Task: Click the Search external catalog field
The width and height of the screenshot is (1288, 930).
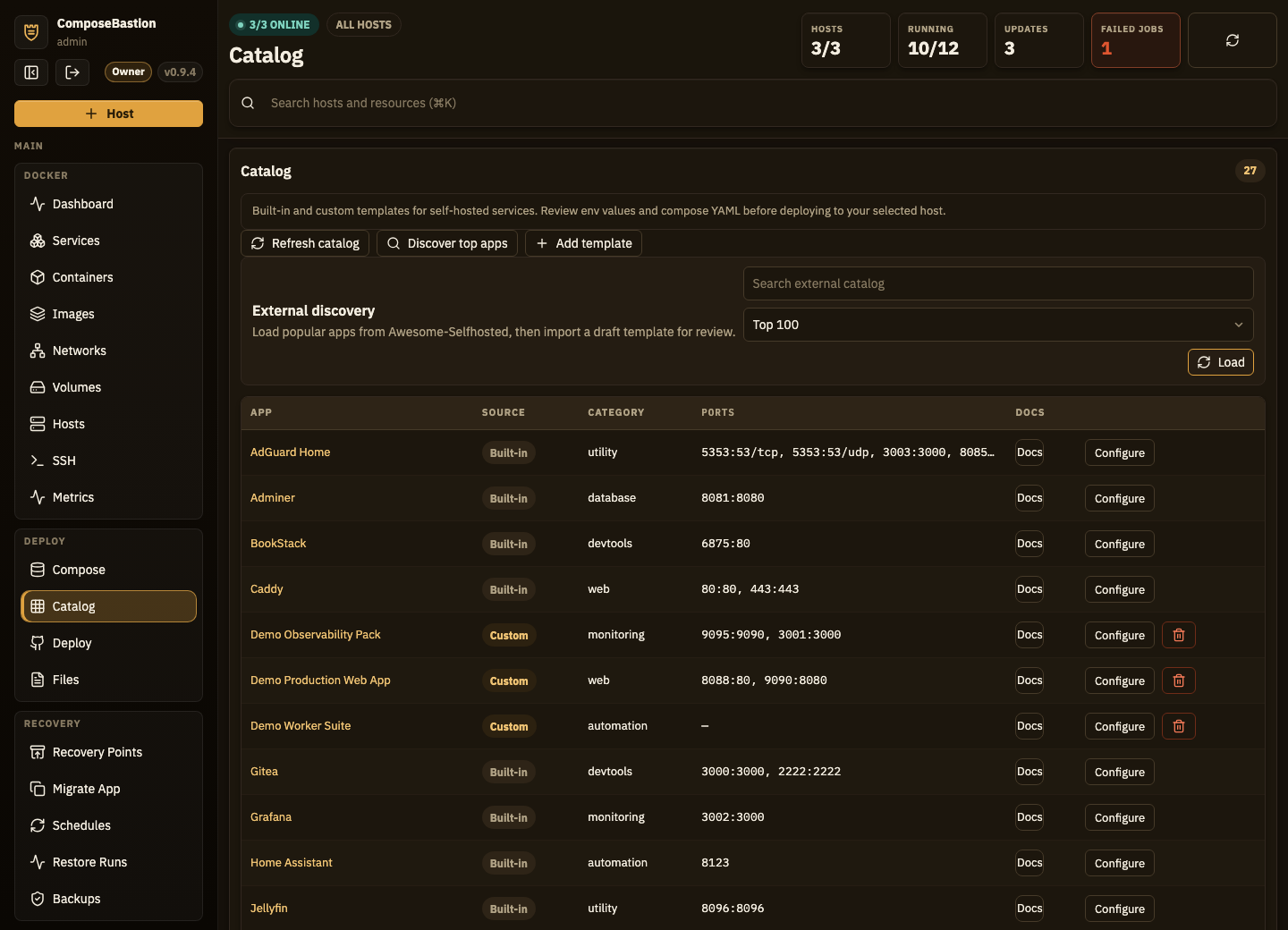Action: point(998,283)
